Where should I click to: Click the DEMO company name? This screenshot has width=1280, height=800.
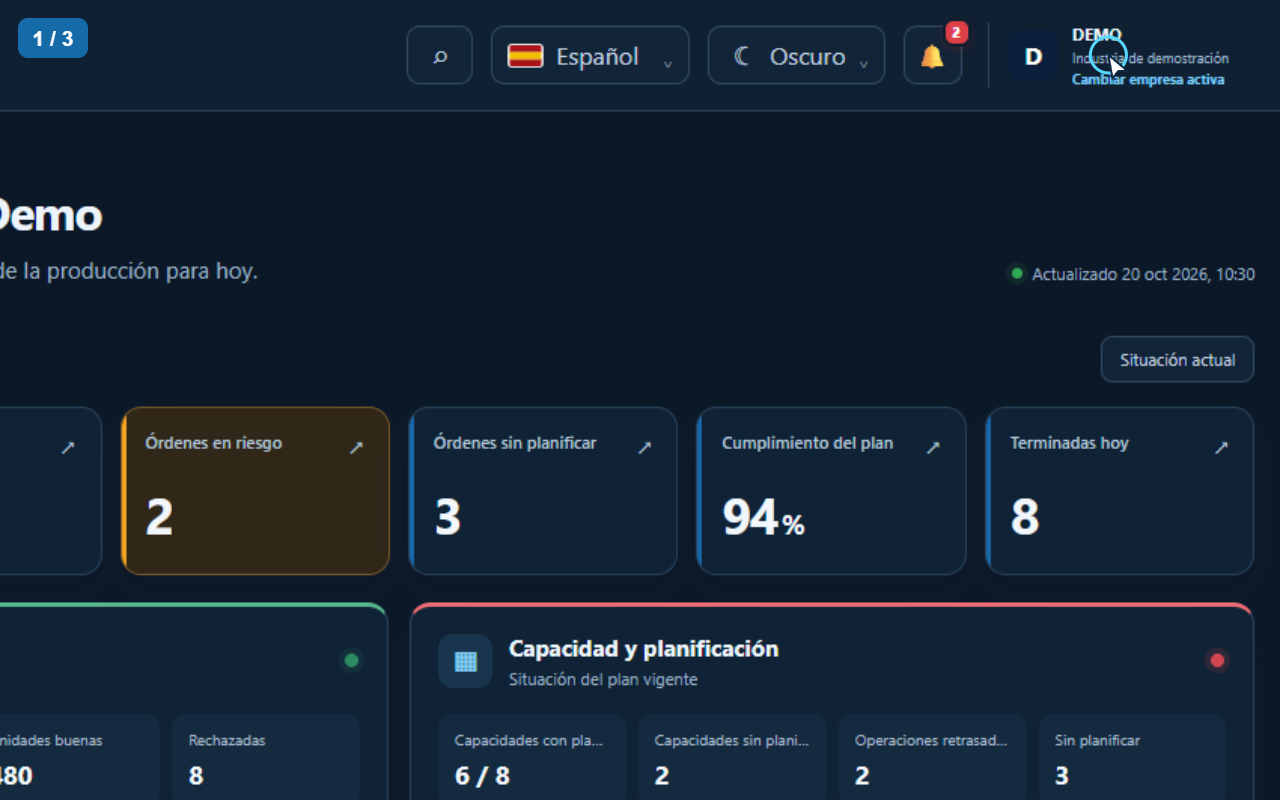pos(1097,35)
